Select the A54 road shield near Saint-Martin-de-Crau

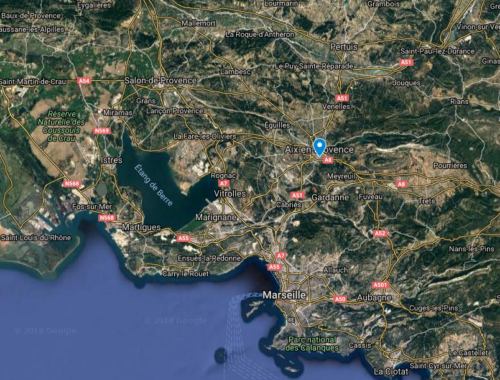pyautogui.click(x=84, y=81)
